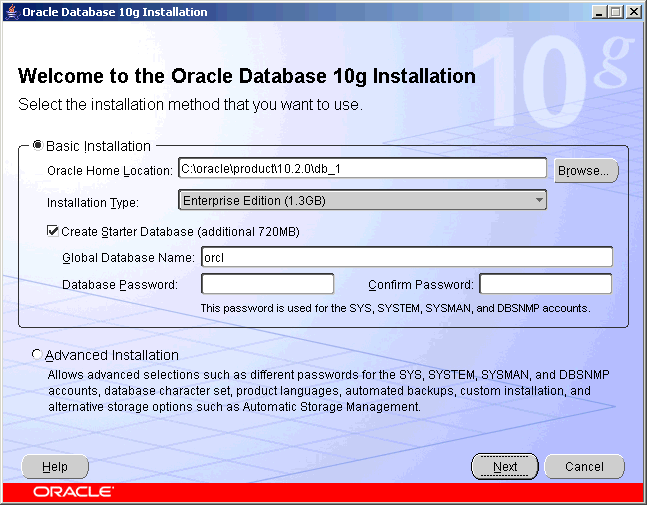Click the Oracle logo in the red footer
Viewport: 647px width, 505px height.
[73, 493]
